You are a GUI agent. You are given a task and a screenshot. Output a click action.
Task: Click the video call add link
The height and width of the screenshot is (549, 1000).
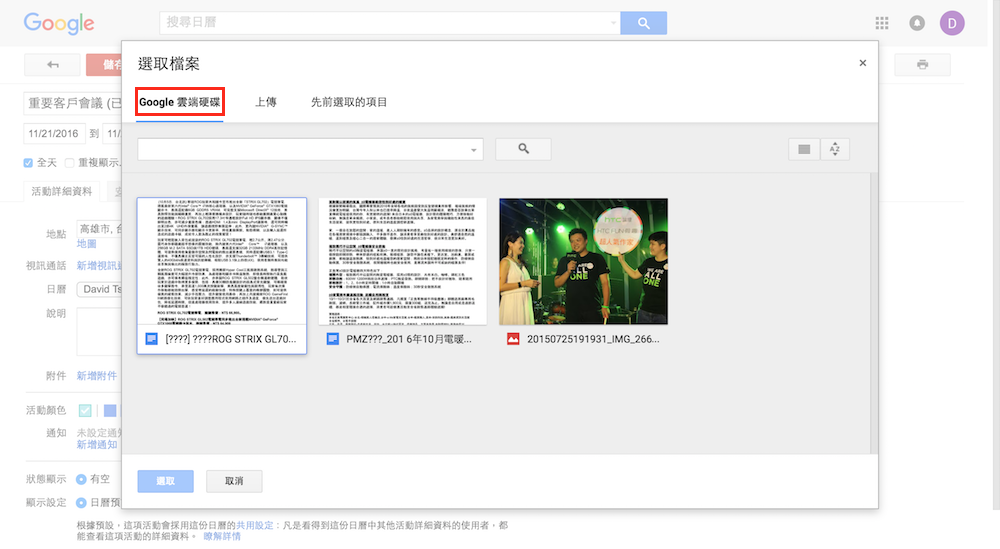tap(99, 265)
